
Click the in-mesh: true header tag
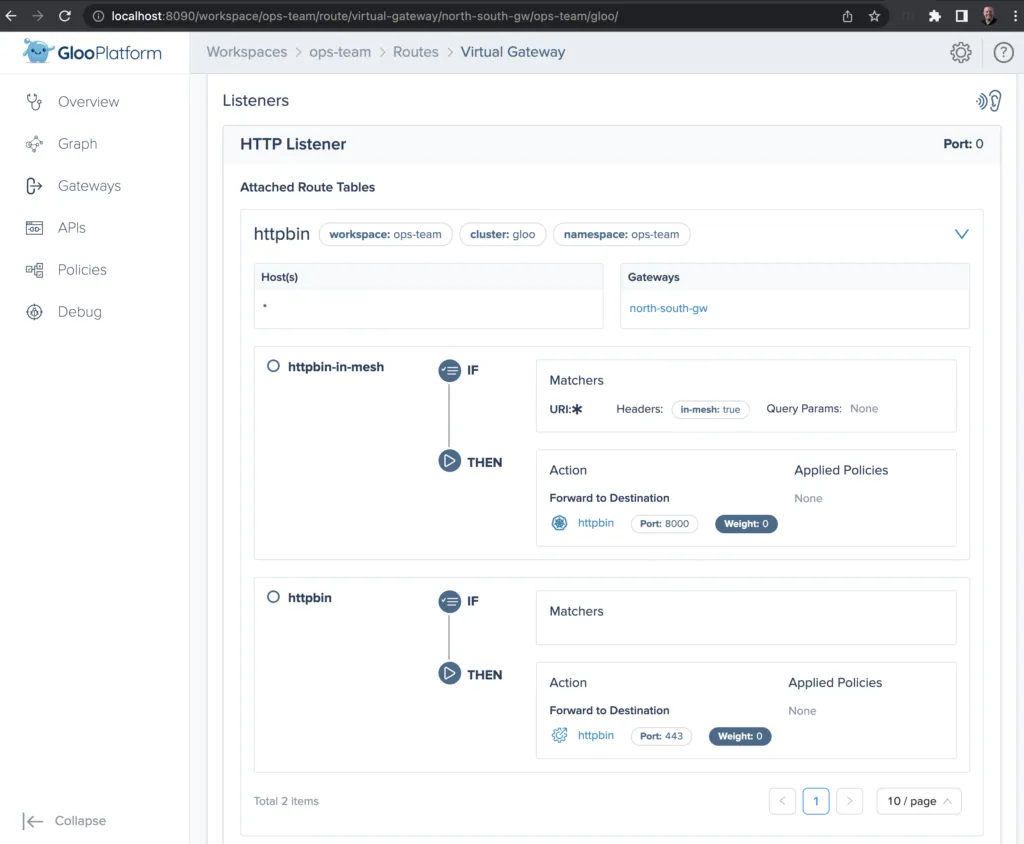[710, 410]
